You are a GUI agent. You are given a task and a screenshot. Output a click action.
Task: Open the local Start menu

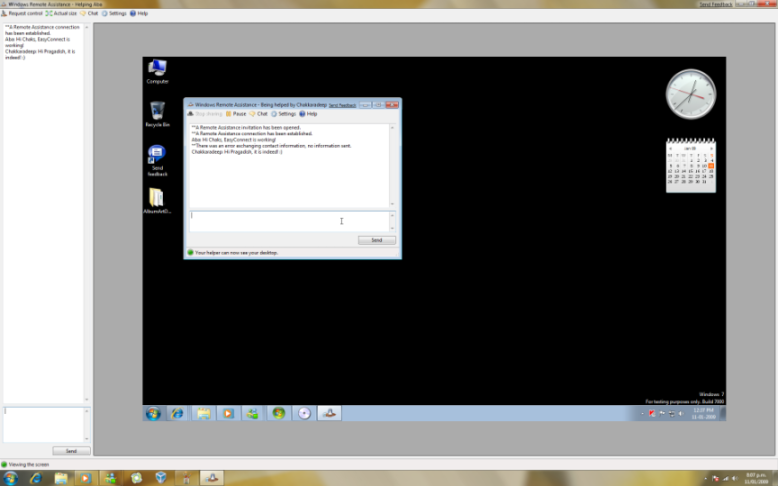10,478
